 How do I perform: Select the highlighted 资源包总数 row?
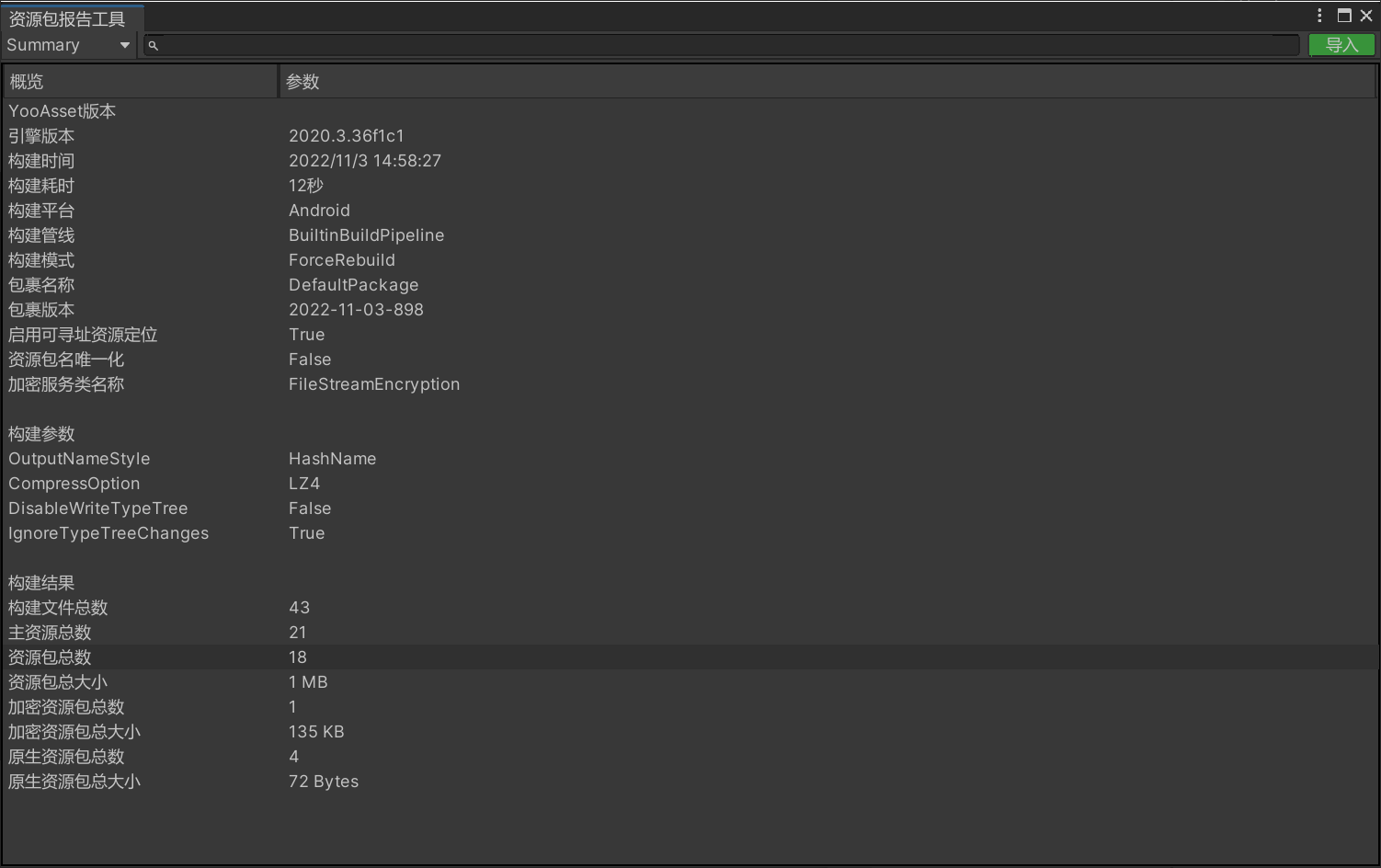point(690,657)
